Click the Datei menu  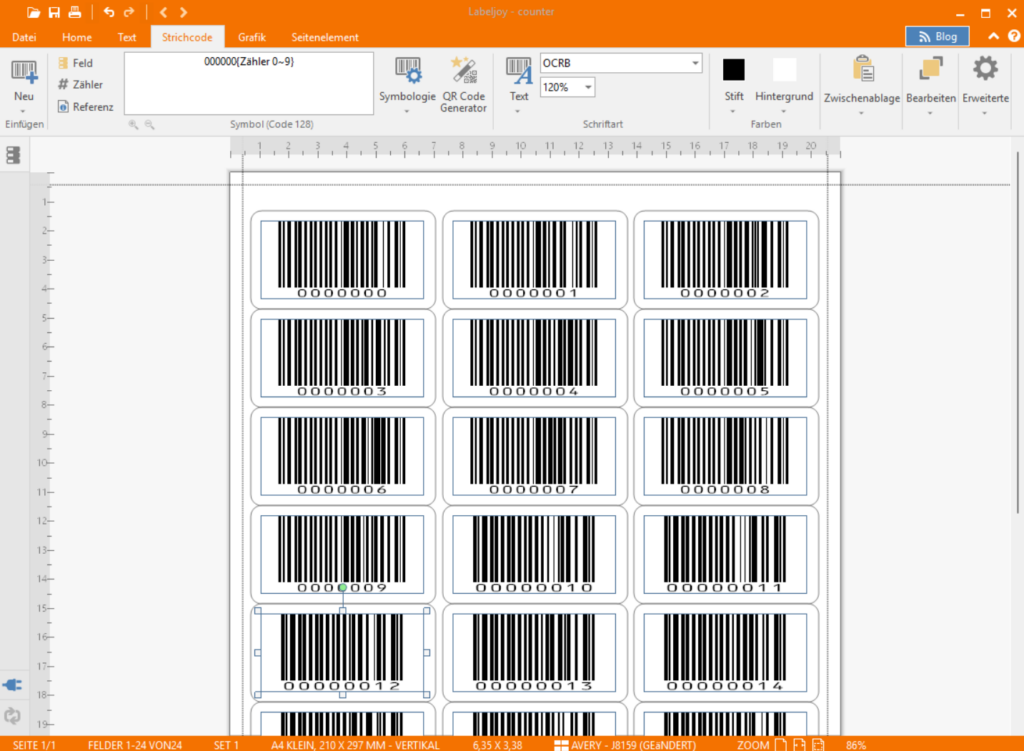(x=23, y=36)
